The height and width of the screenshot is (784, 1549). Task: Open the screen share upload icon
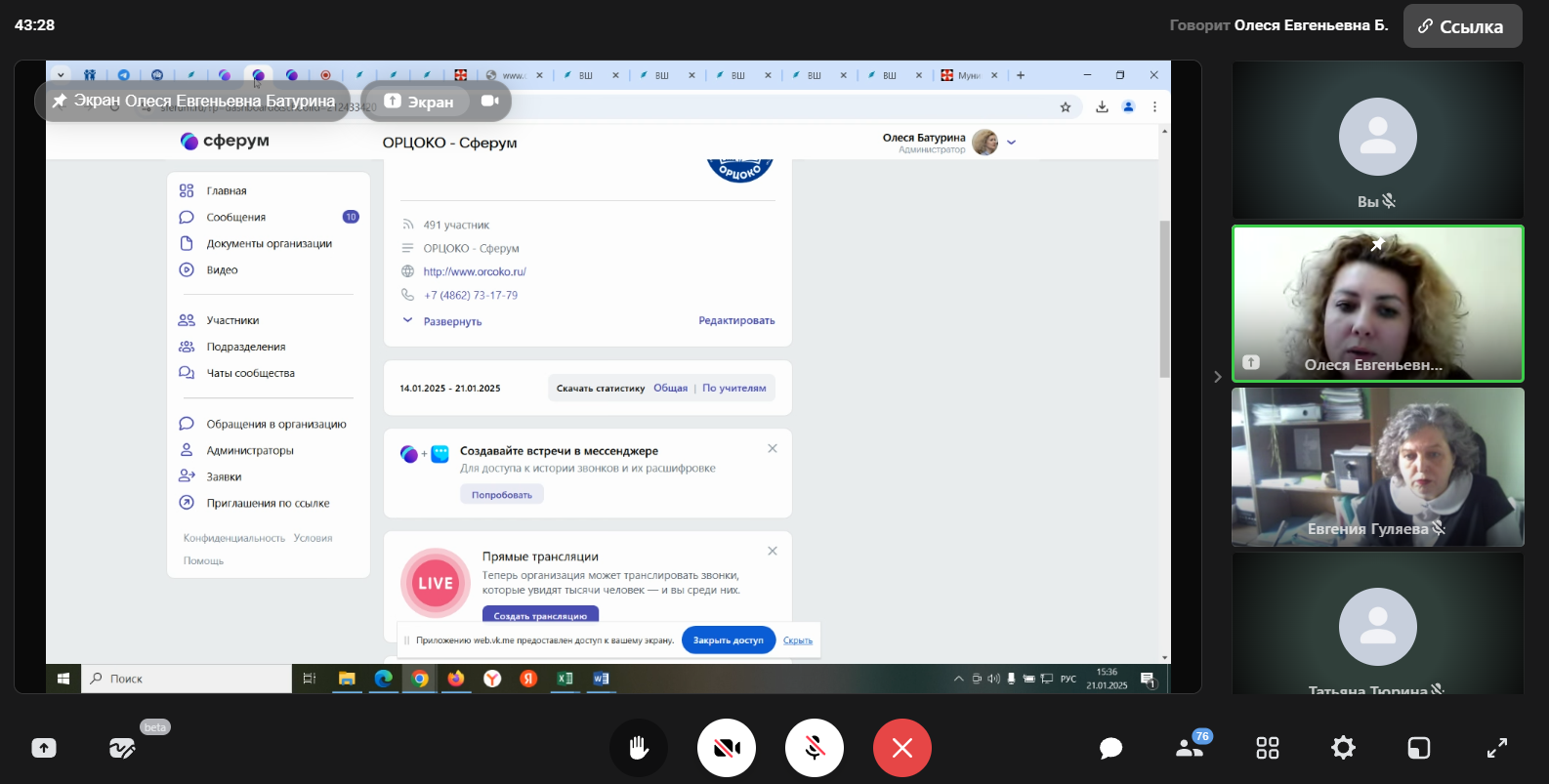[44, 748]
